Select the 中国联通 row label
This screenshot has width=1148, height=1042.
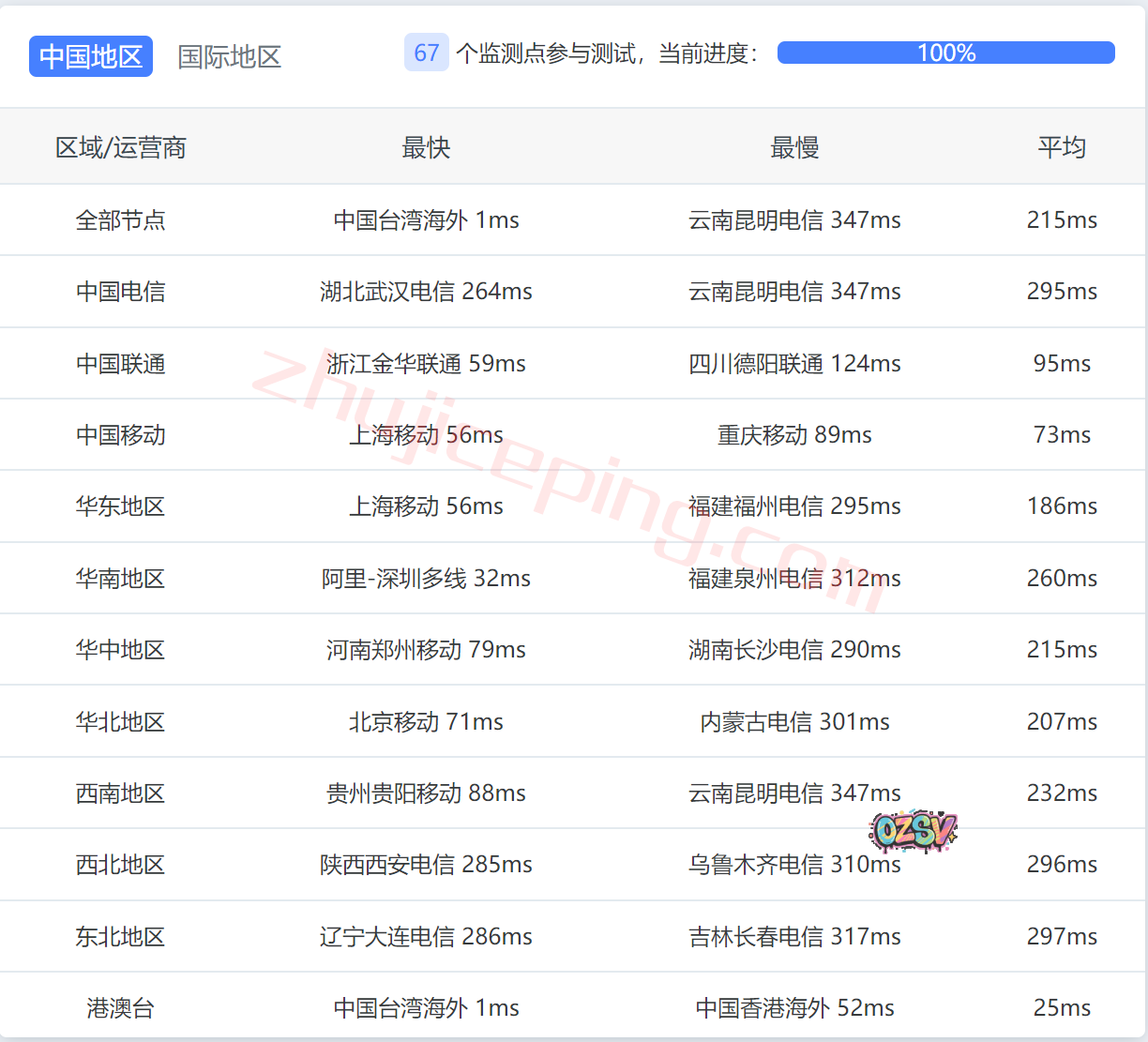(121, 364)
